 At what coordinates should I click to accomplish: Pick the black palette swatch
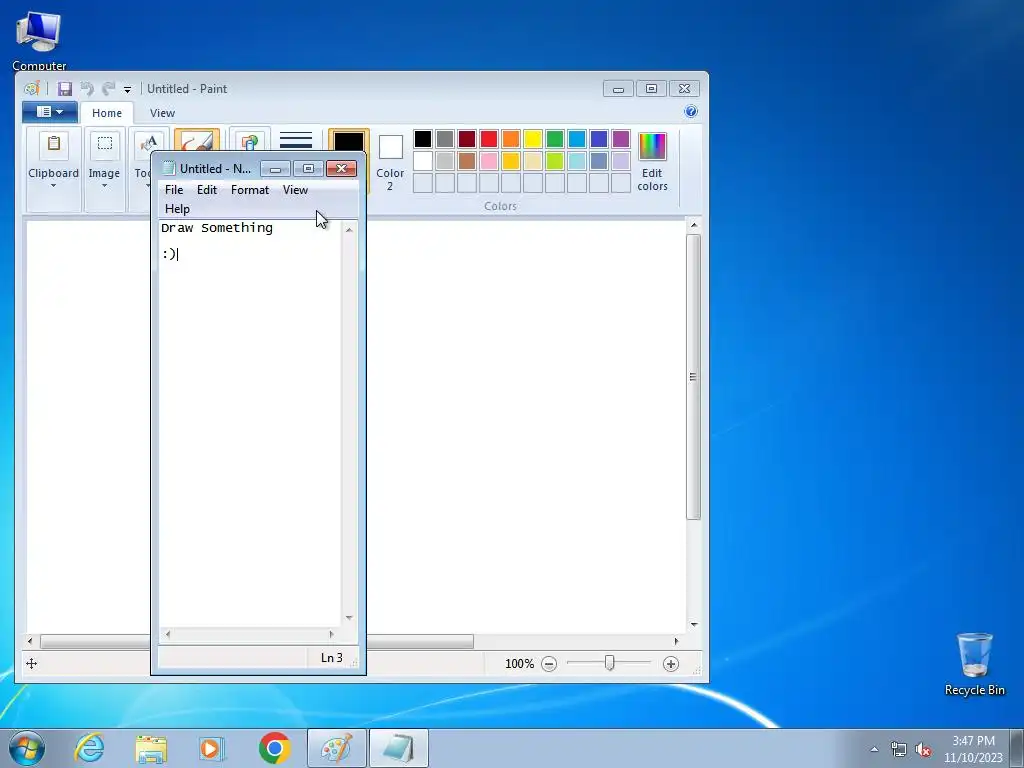tap(423, 138)
